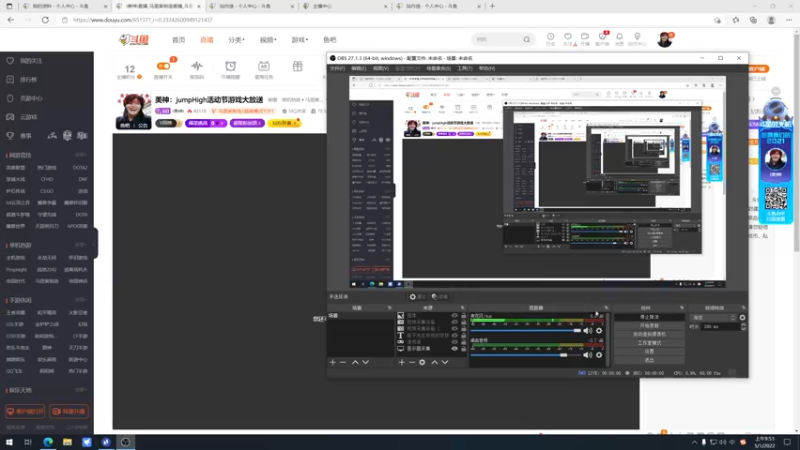
Task: Open source properties gear in Sources panel
Action: pos(422,362)
